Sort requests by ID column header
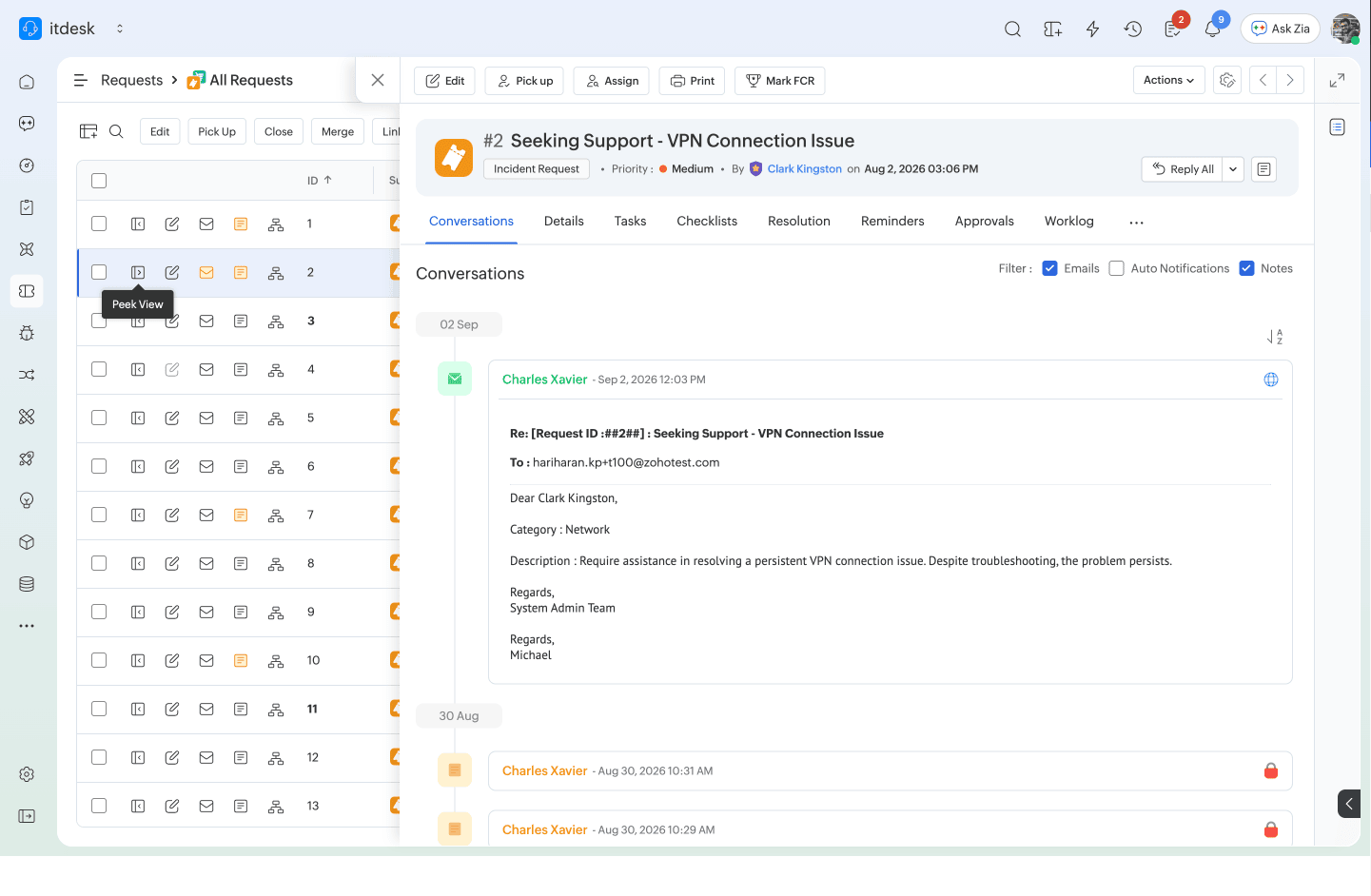This screenshot has width=1371, height=896. point(319,180)
